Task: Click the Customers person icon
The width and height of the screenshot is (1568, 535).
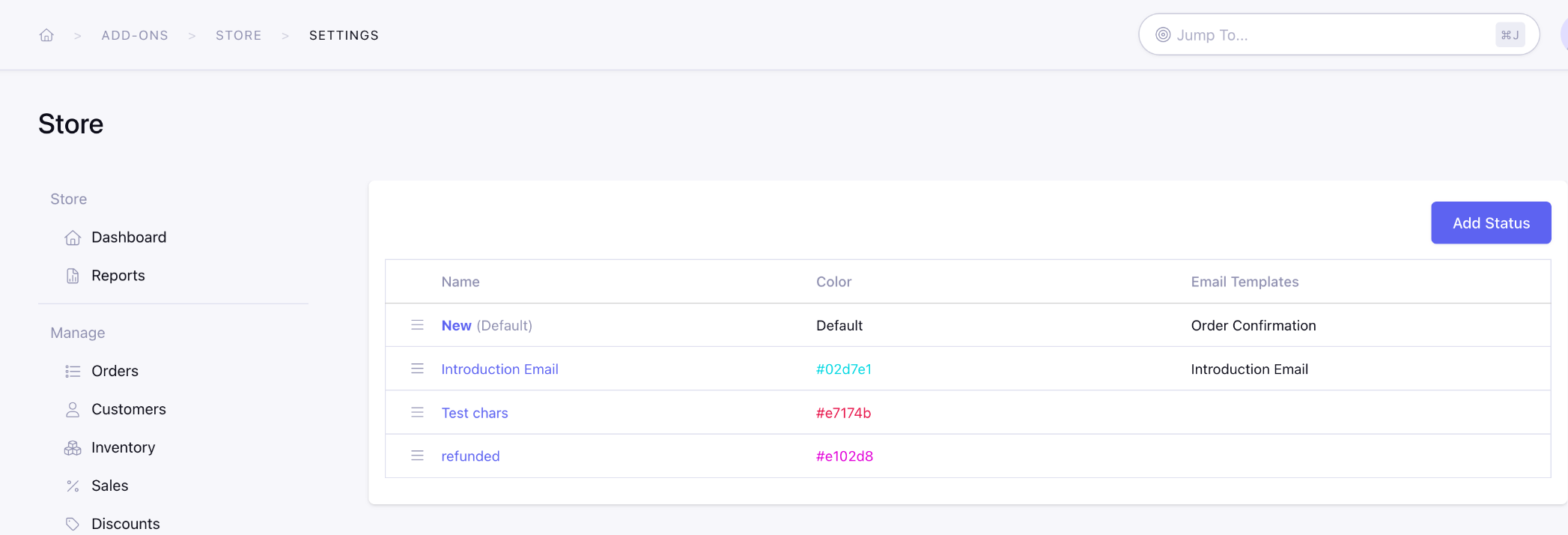Action: pyautogui.click(x=73, y=409)
